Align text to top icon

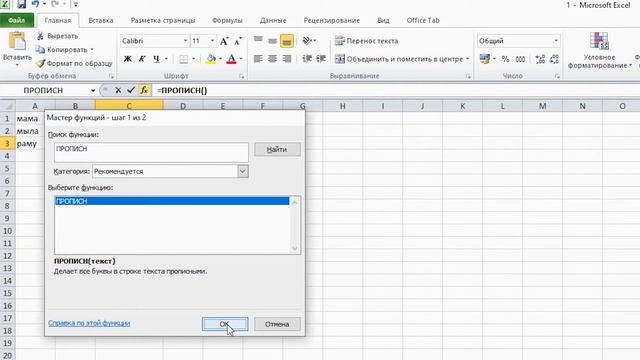pyautogui.click(x=258, y=40)
